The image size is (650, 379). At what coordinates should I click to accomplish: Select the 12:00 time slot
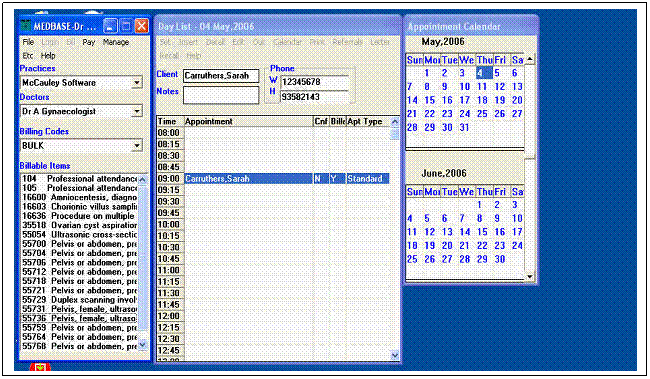pos(169,316)
